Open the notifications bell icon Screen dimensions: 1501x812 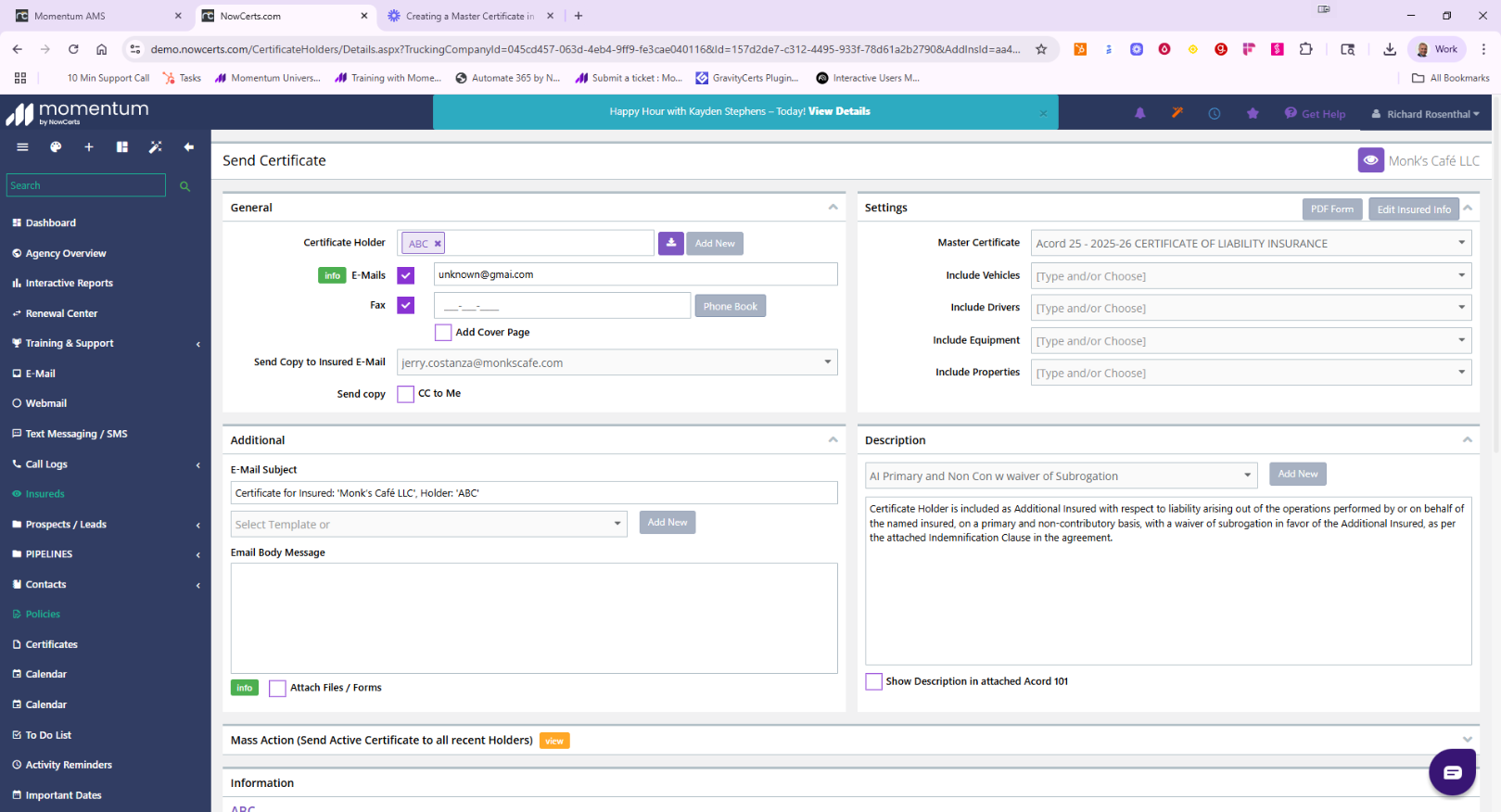[x=1140, y=113]
